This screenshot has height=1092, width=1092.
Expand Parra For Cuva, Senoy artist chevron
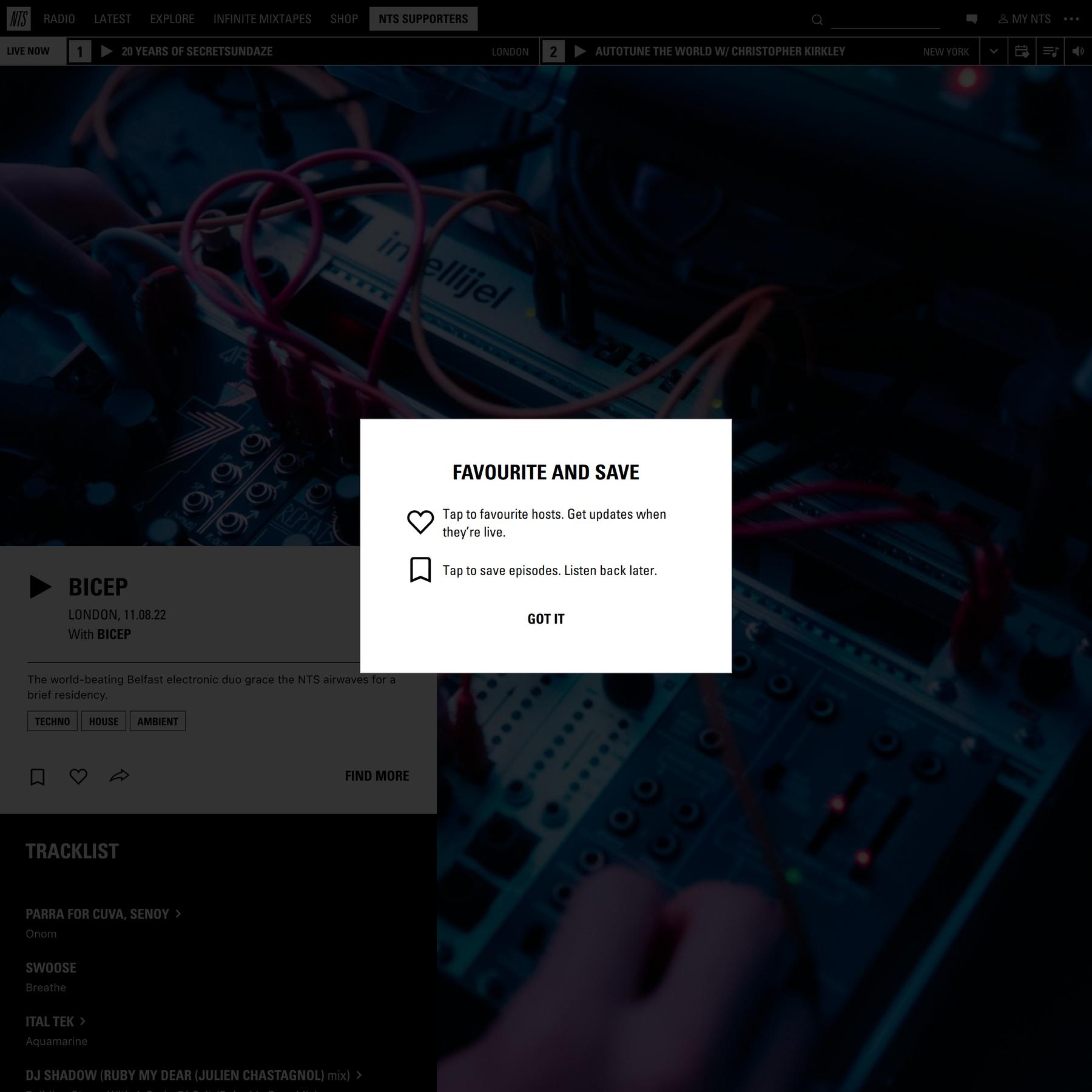(x=178, y=914)
